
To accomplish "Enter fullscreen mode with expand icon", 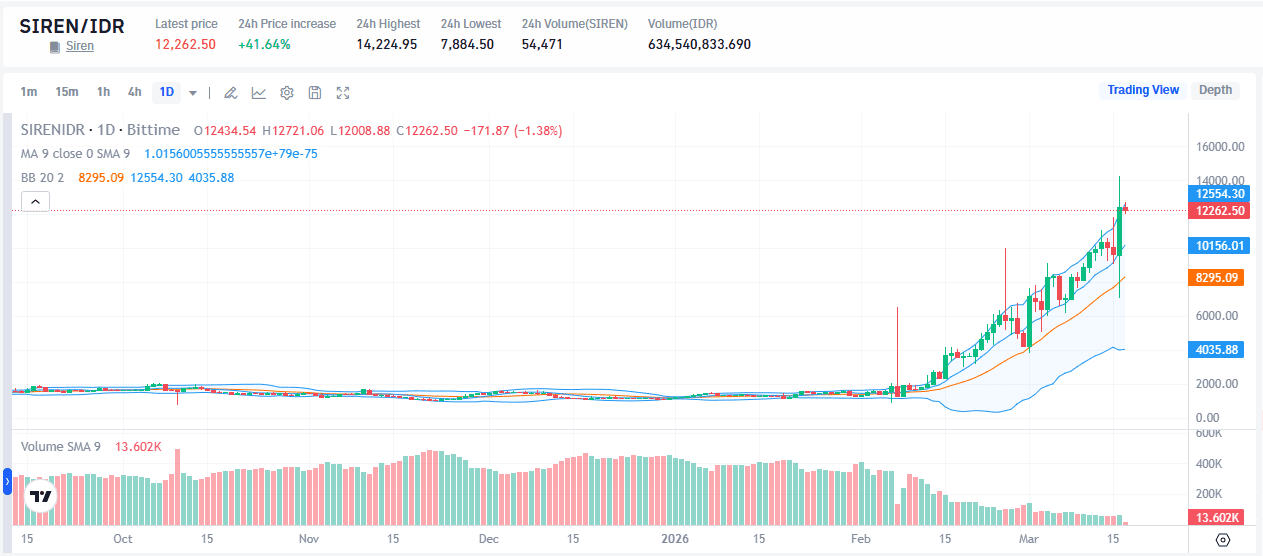I will click(343, 93).
